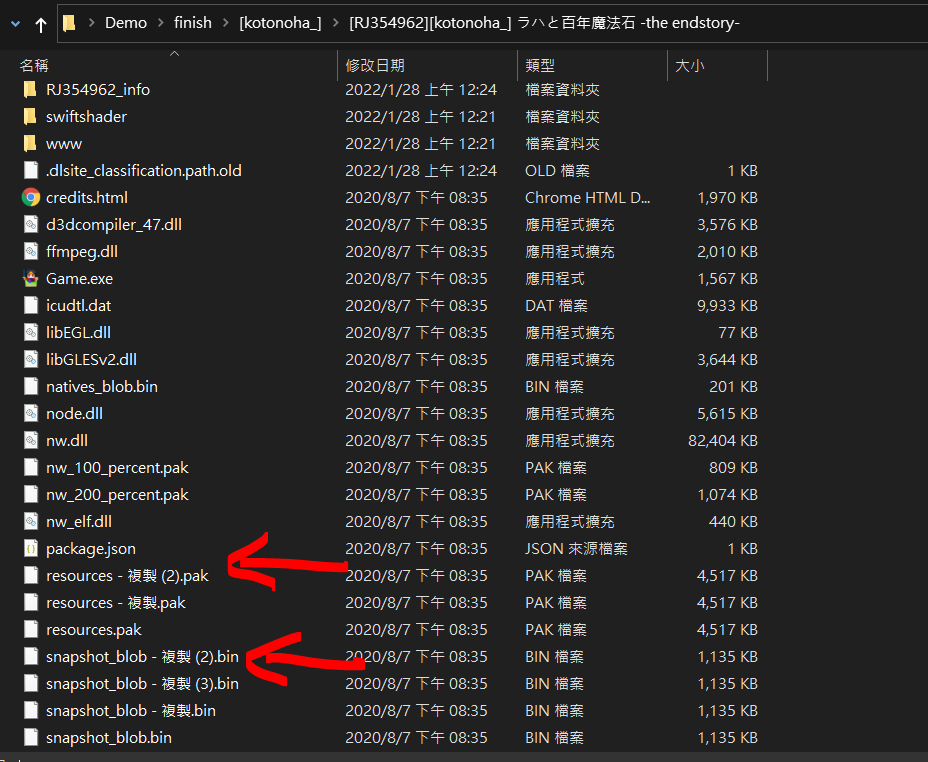Click www folder icon

pos(30,143)
